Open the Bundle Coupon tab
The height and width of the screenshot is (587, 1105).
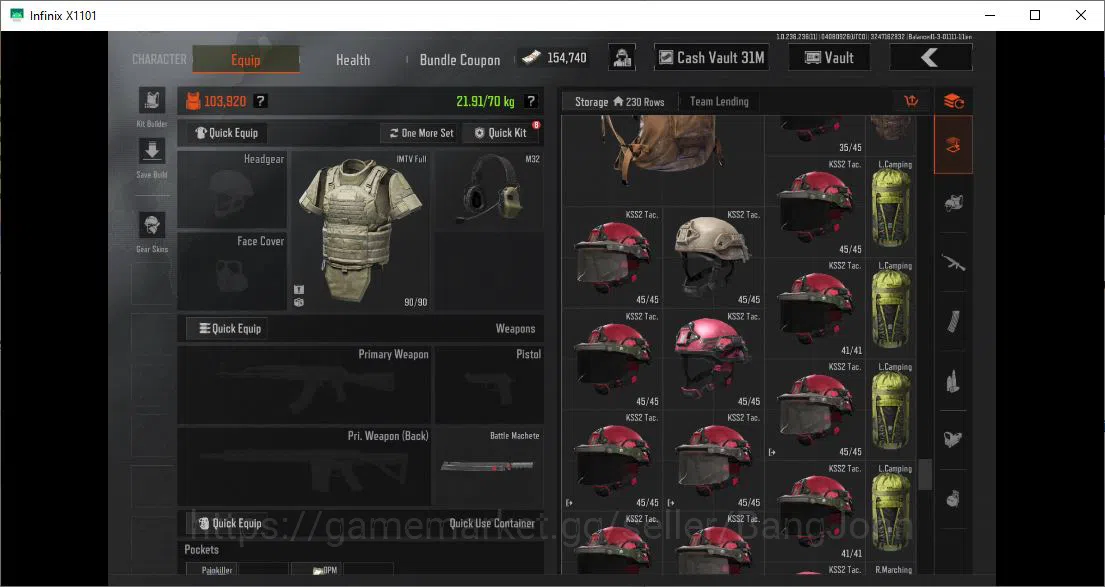click(460, 60)
